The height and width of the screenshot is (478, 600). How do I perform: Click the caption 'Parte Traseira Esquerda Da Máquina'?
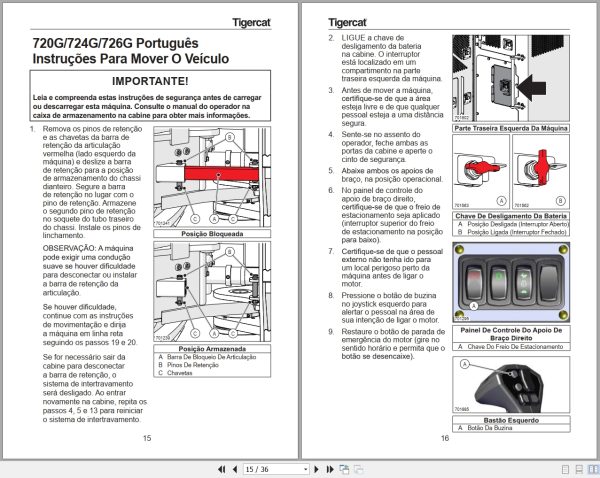(511, 128)
